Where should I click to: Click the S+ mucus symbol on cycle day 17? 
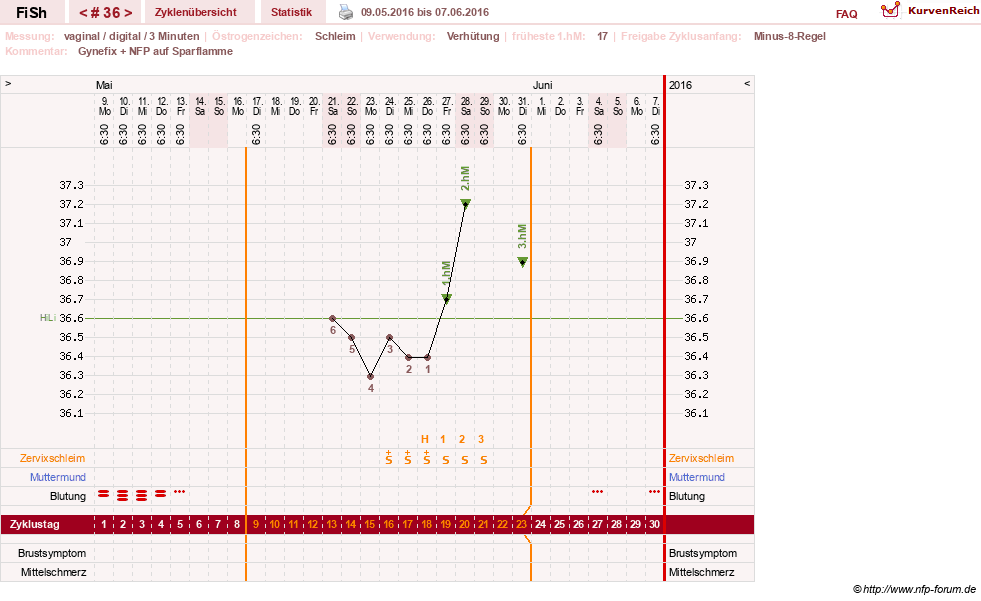coord(407,457)
